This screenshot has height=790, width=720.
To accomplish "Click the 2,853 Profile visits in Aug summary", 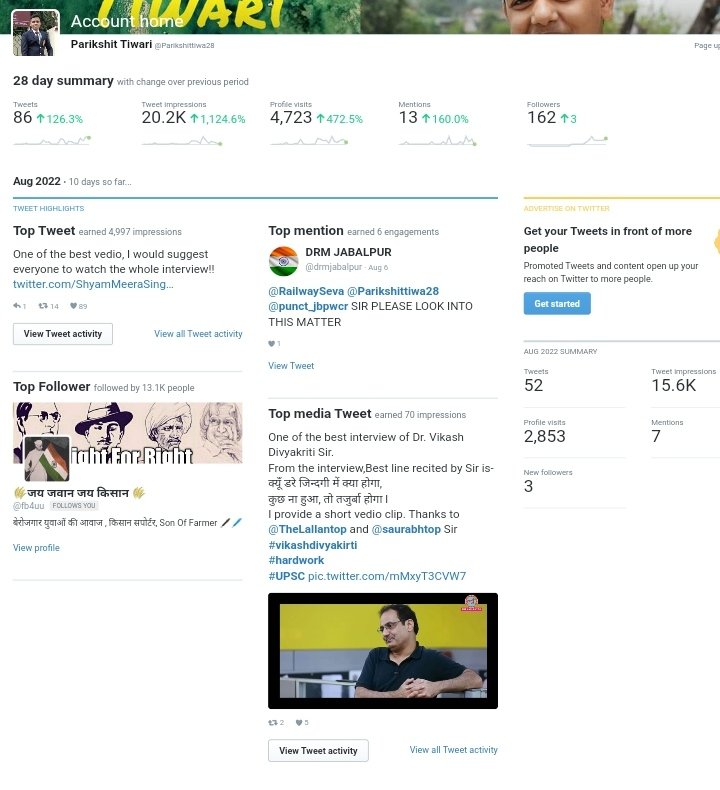I will (545, 436).
